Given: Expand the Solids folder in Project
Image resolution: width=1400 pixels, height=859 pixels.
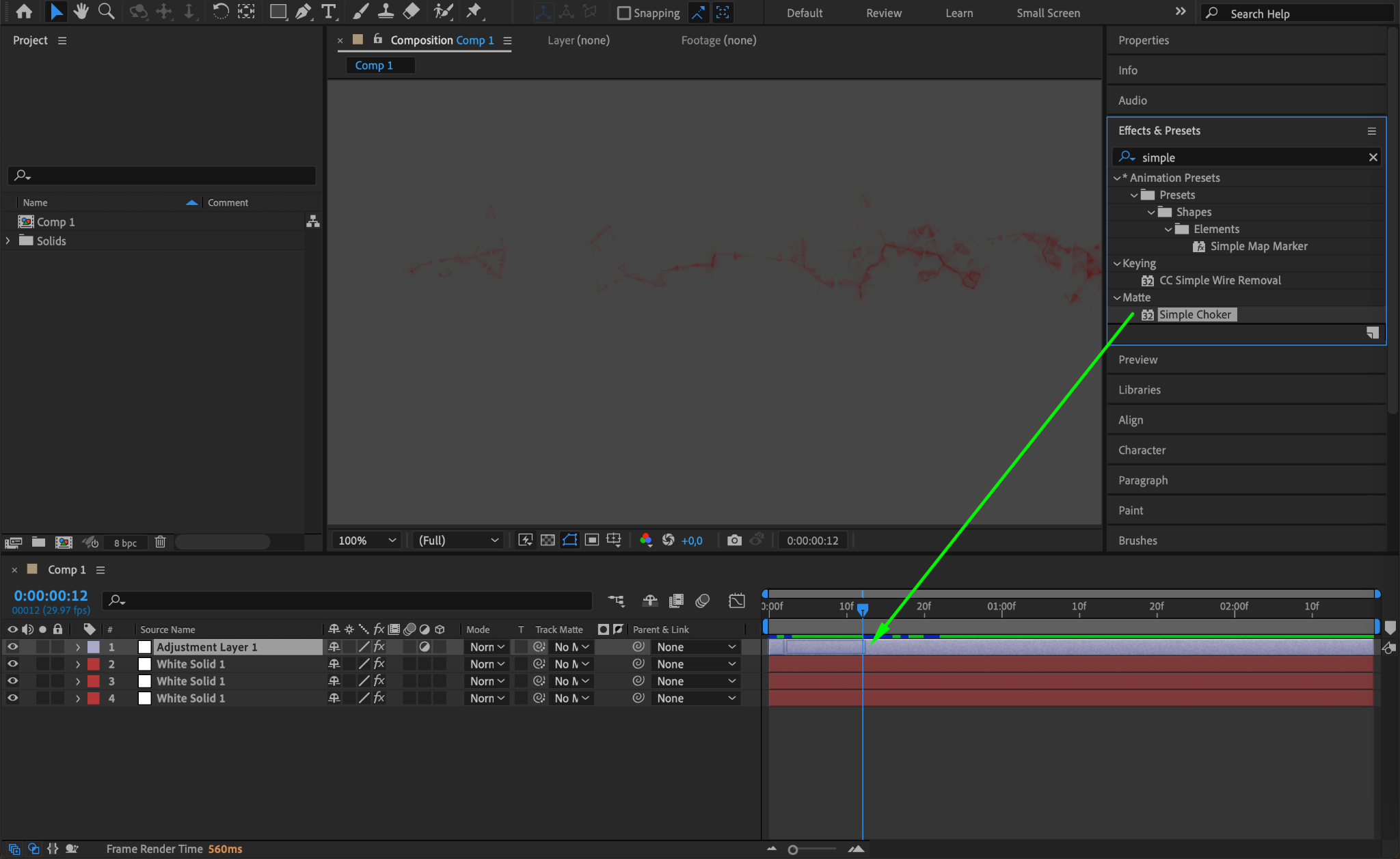Looking at the screenshot, I should pyautogui.click(x=8, y=241).
